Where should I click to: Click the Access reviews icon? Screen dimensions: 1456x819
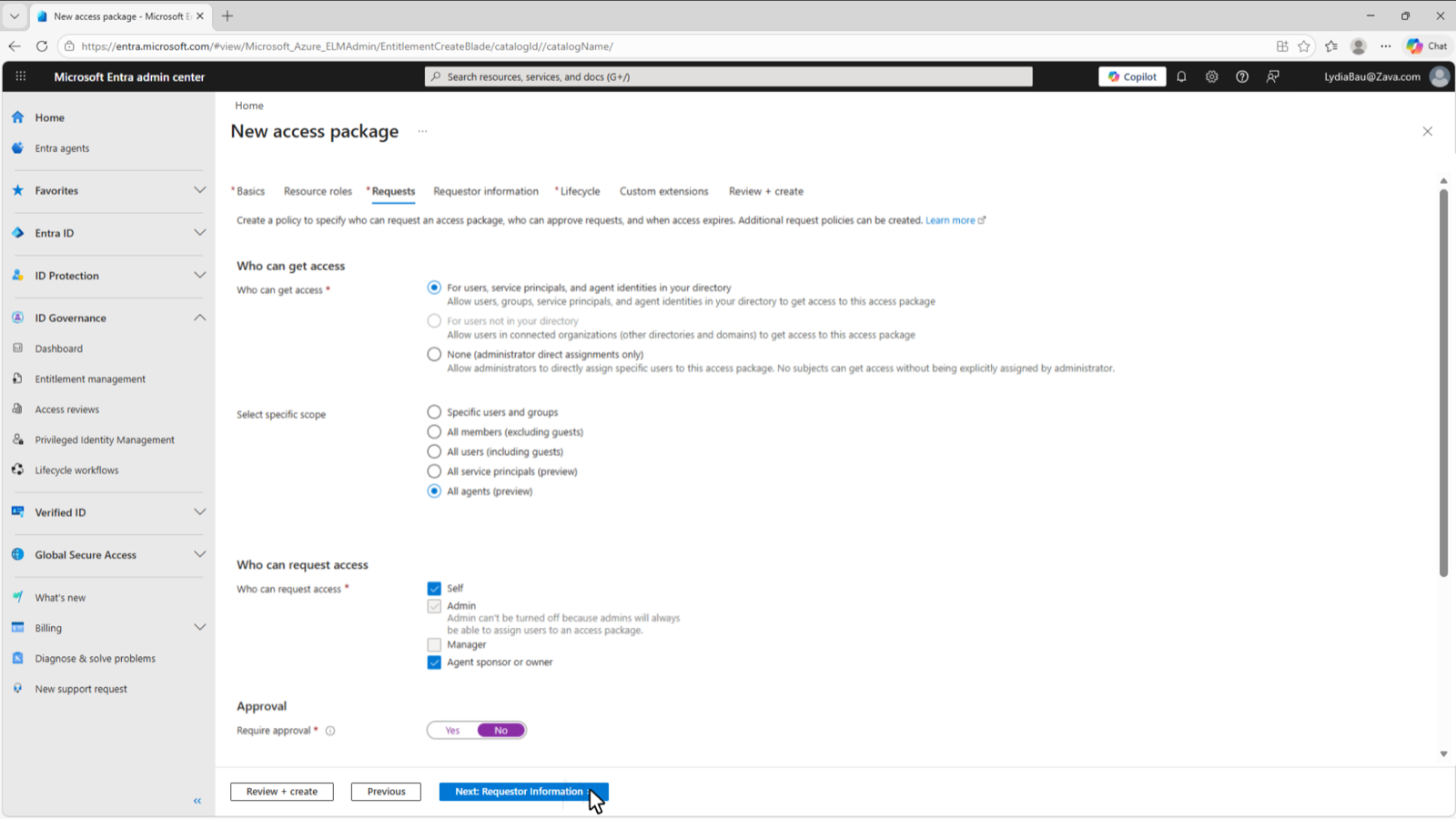click(17, 409)
